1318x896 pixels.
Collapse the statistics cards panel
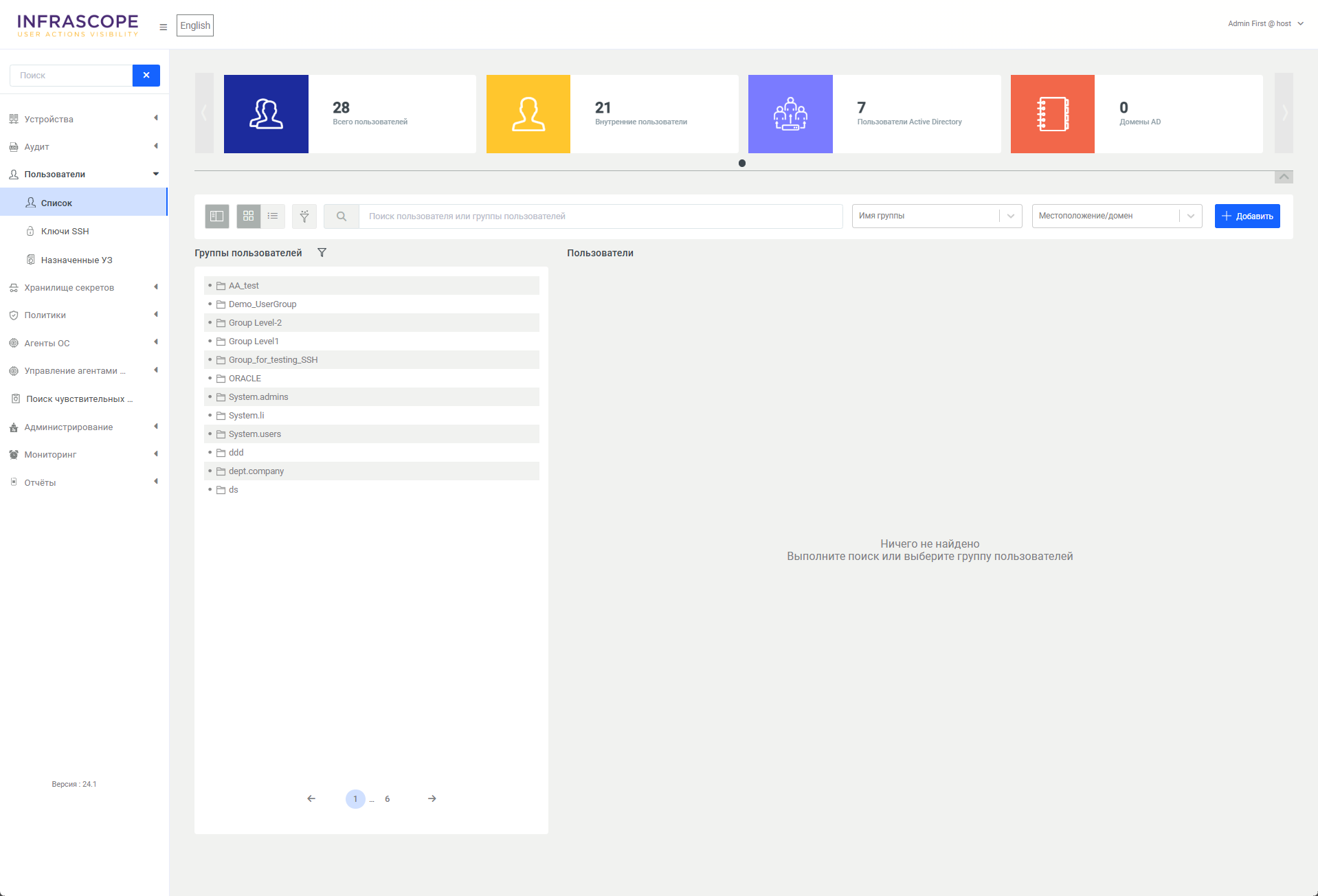[1284, 177]
